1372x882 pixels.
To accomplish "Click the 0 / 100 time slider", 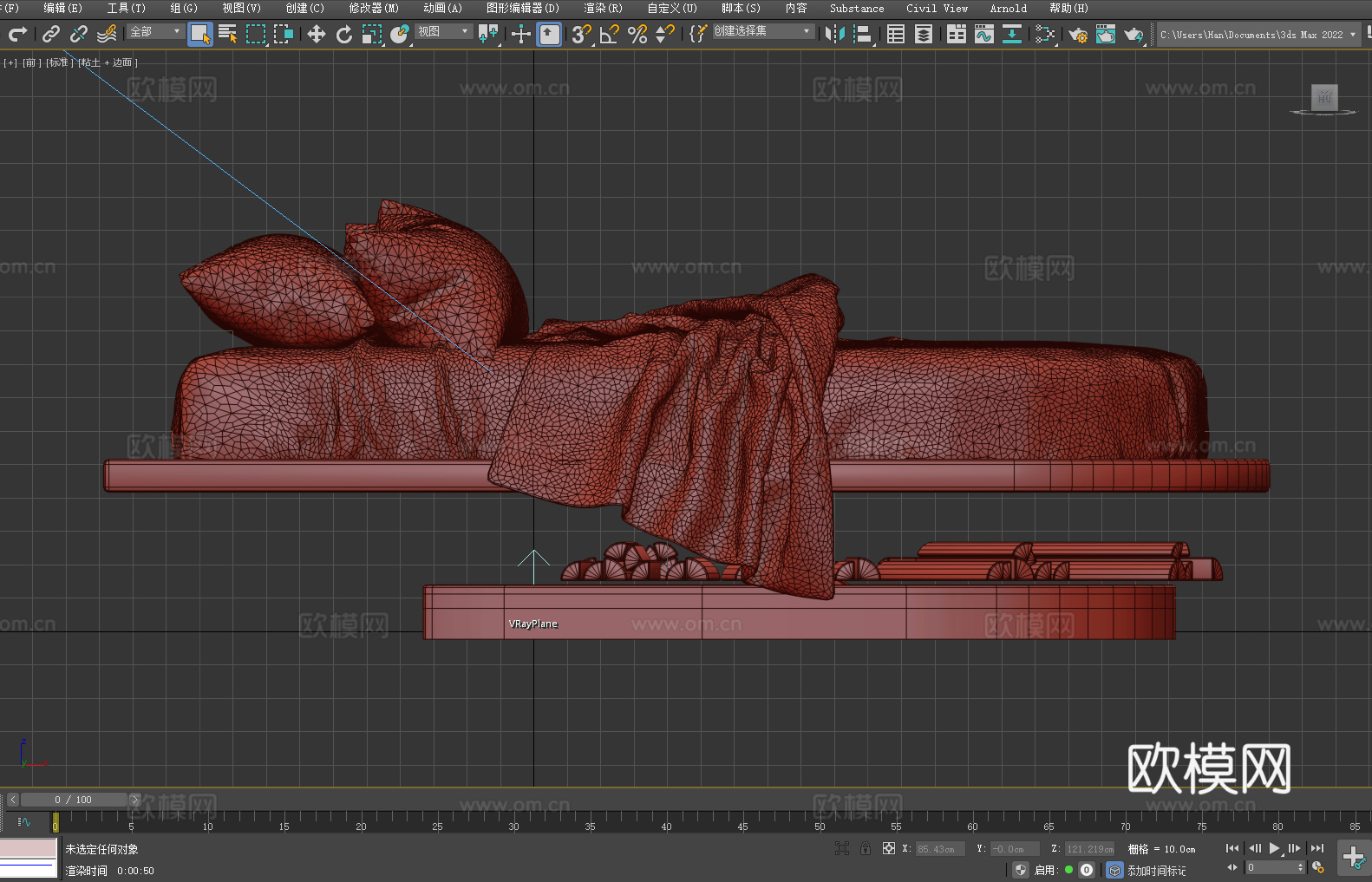I will point(73,800).
